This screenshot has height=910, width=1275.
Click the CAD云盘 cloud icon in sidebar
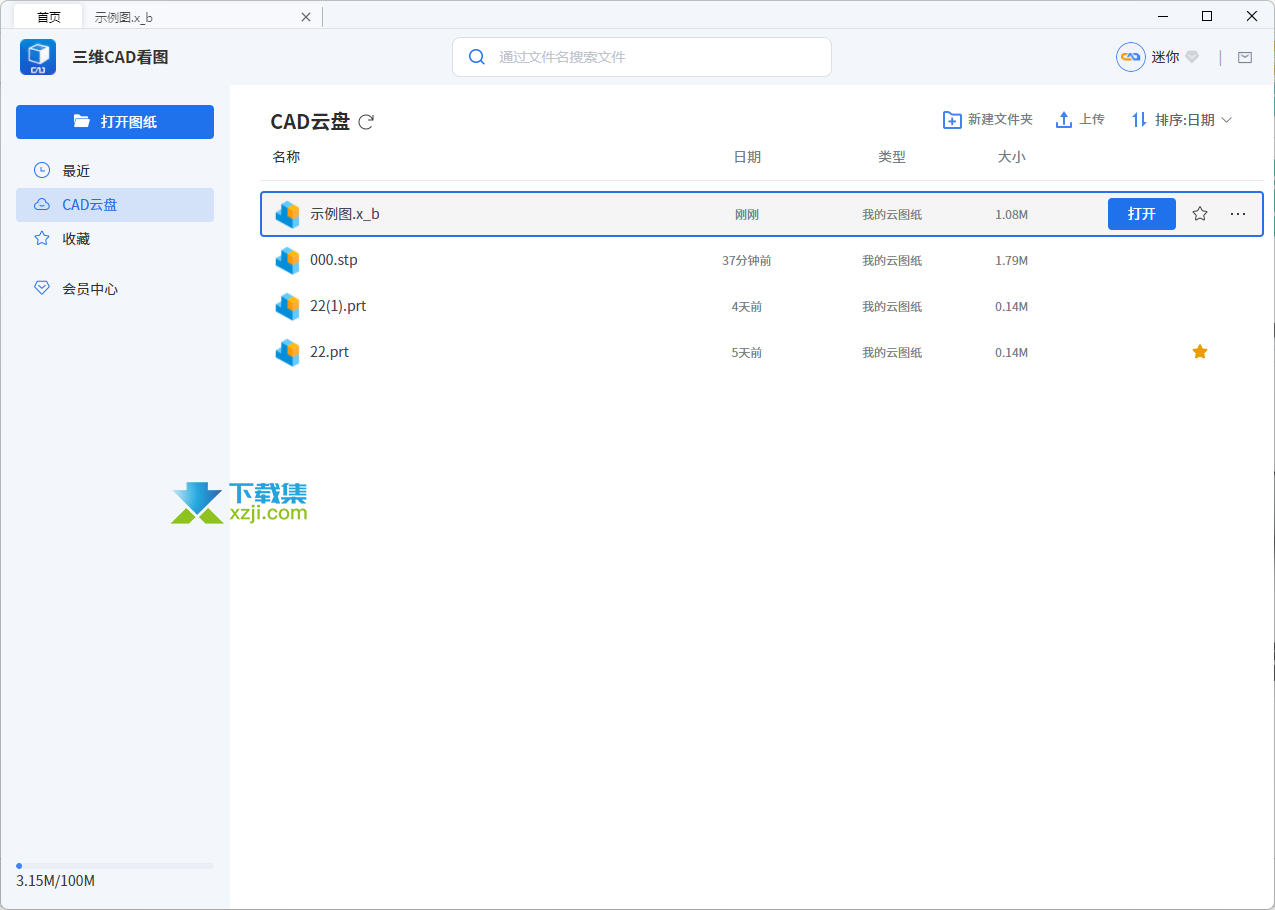pyautogui.click(x=42, y=204)
